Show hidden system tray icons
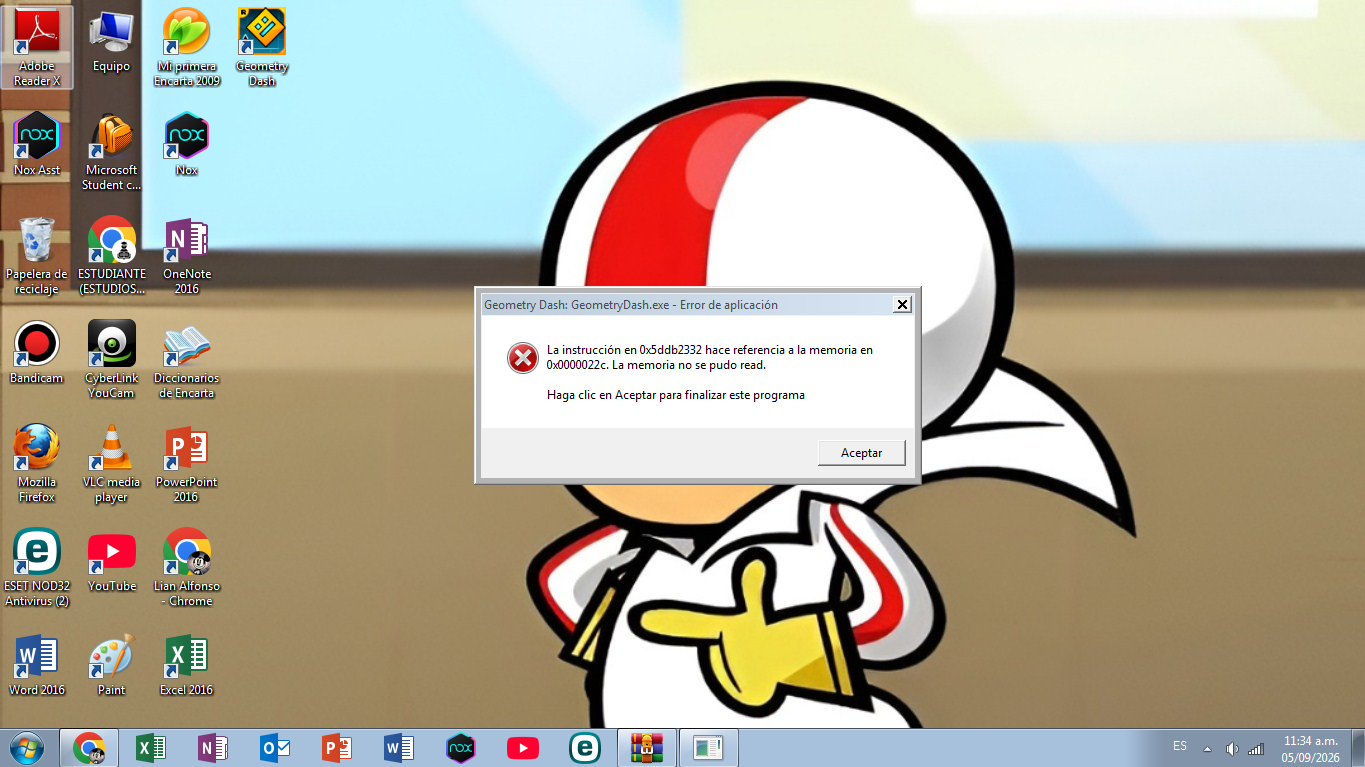 click(x=1207, y=748)
